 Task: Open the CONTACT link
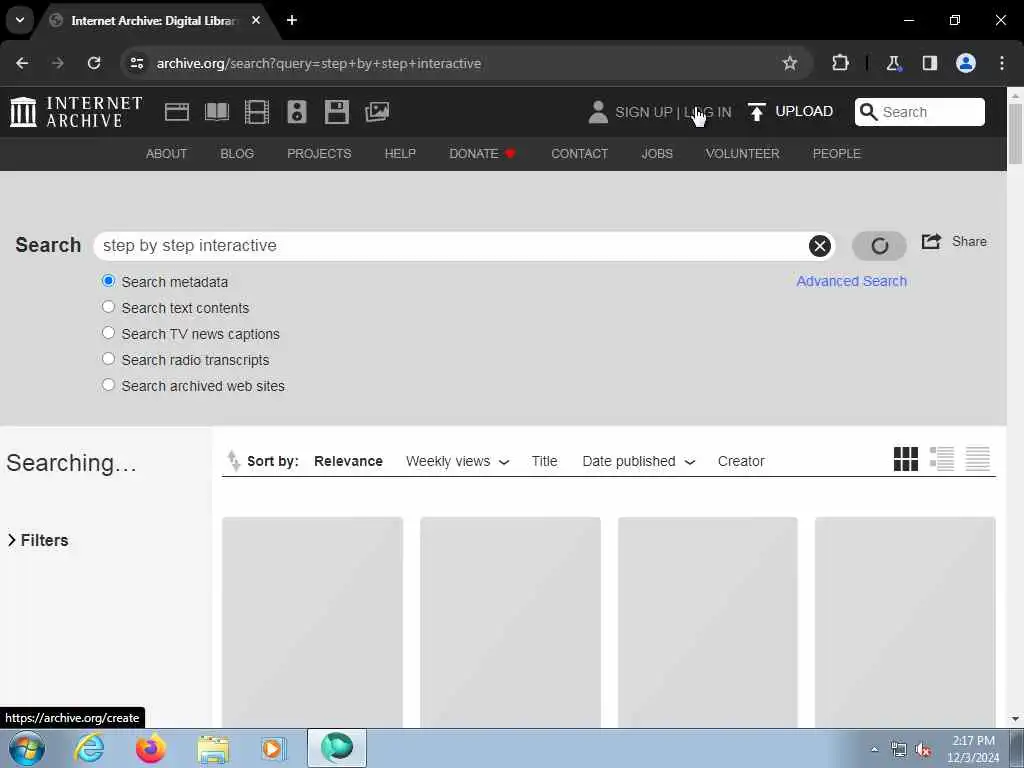coord(579,153)
